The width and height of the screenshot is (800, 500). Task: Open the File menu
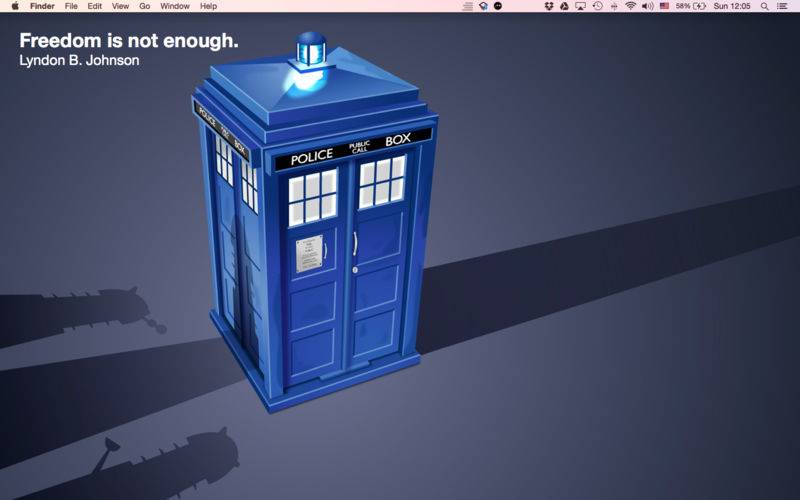[x=71, y=6]
